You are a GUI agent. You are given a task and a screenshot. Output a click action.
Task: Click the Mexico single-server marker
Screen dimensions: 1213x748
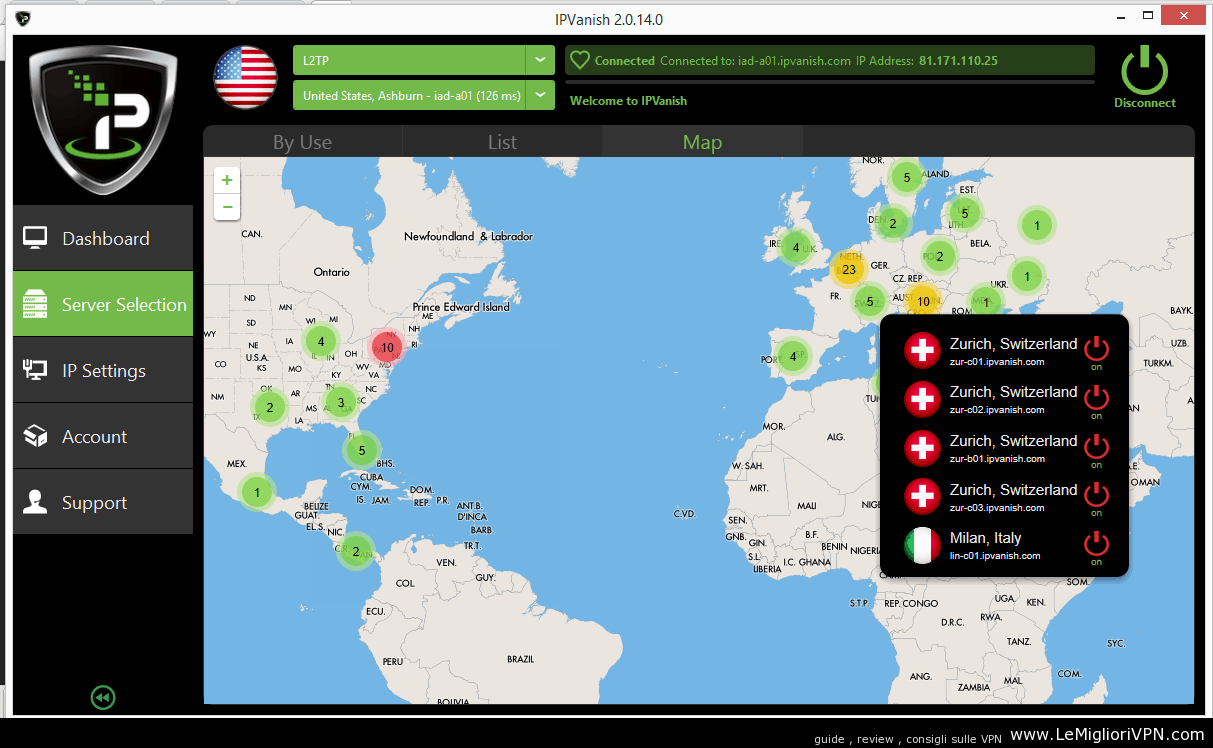point(257,492)
